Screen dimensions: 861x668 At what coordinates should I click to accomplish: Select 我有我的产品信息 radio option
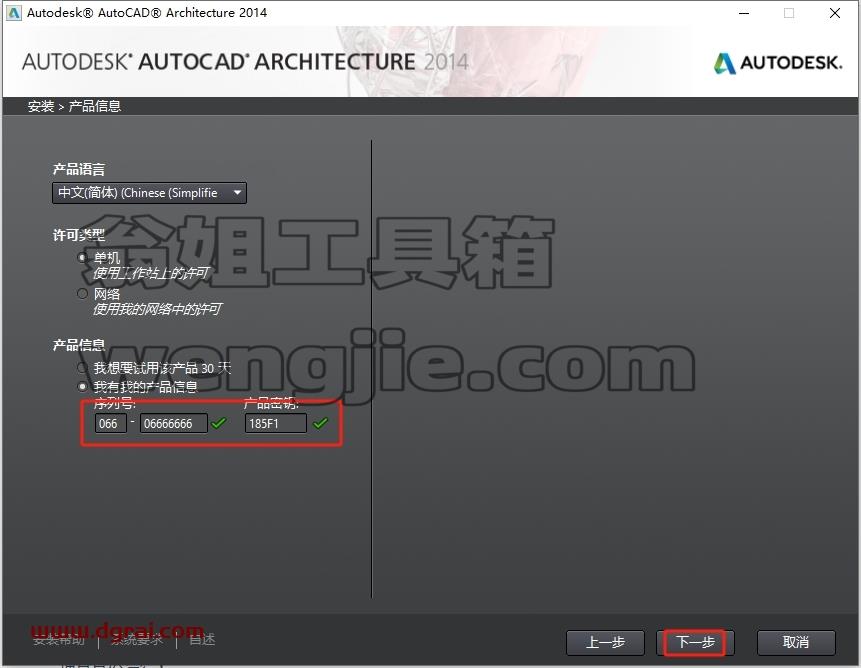[x=82, y=387]
